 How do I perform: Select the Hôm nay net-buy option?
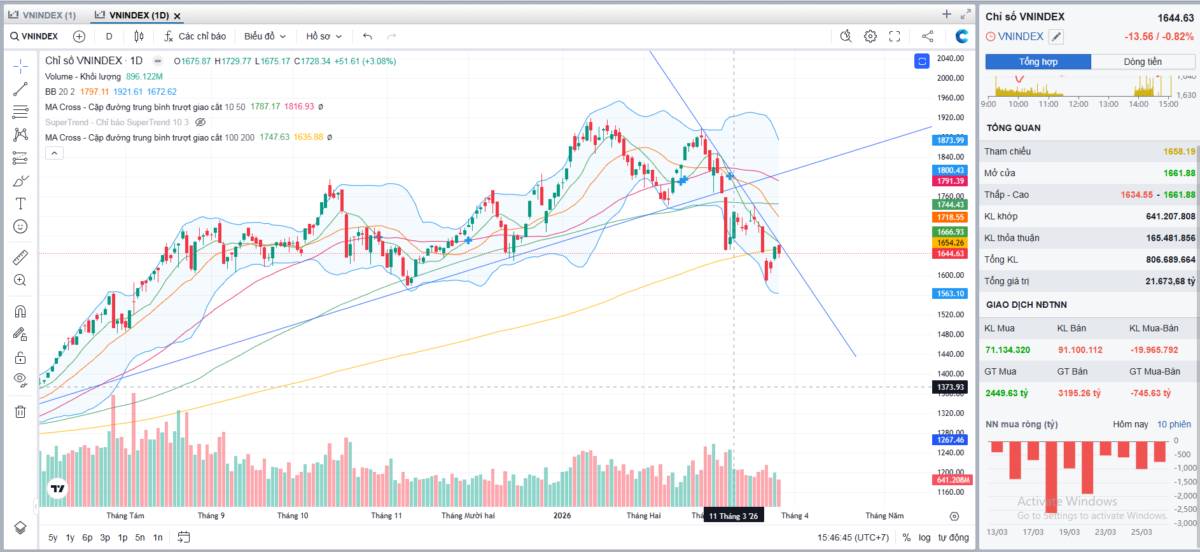[x=1129, y=424]
